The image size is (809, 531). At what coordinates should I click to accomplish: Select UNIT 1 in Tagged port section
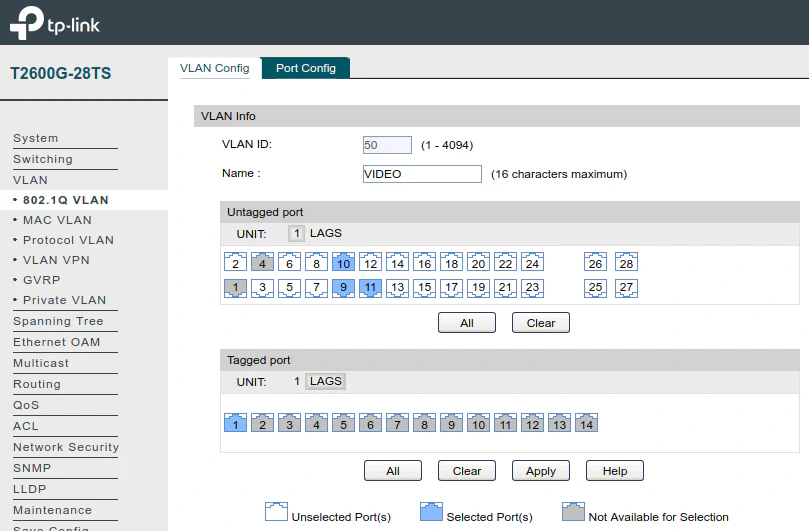coord(297,381)
